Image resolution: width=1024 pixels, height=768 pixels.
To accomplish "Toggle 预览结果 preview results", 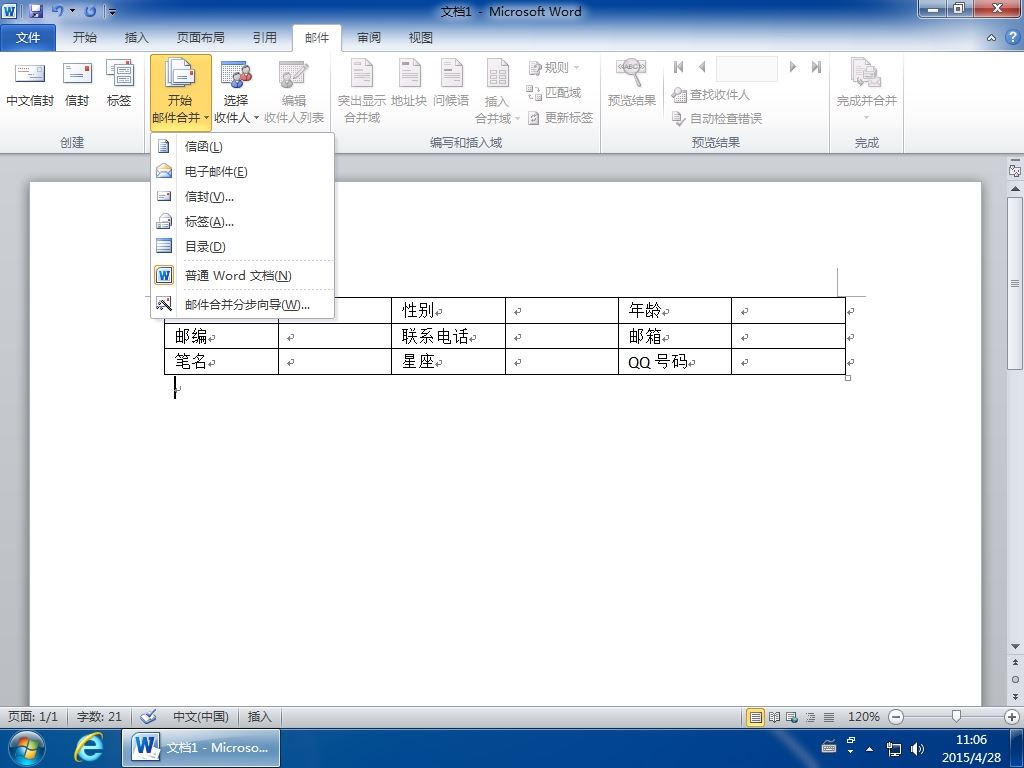I will point(632,84).
